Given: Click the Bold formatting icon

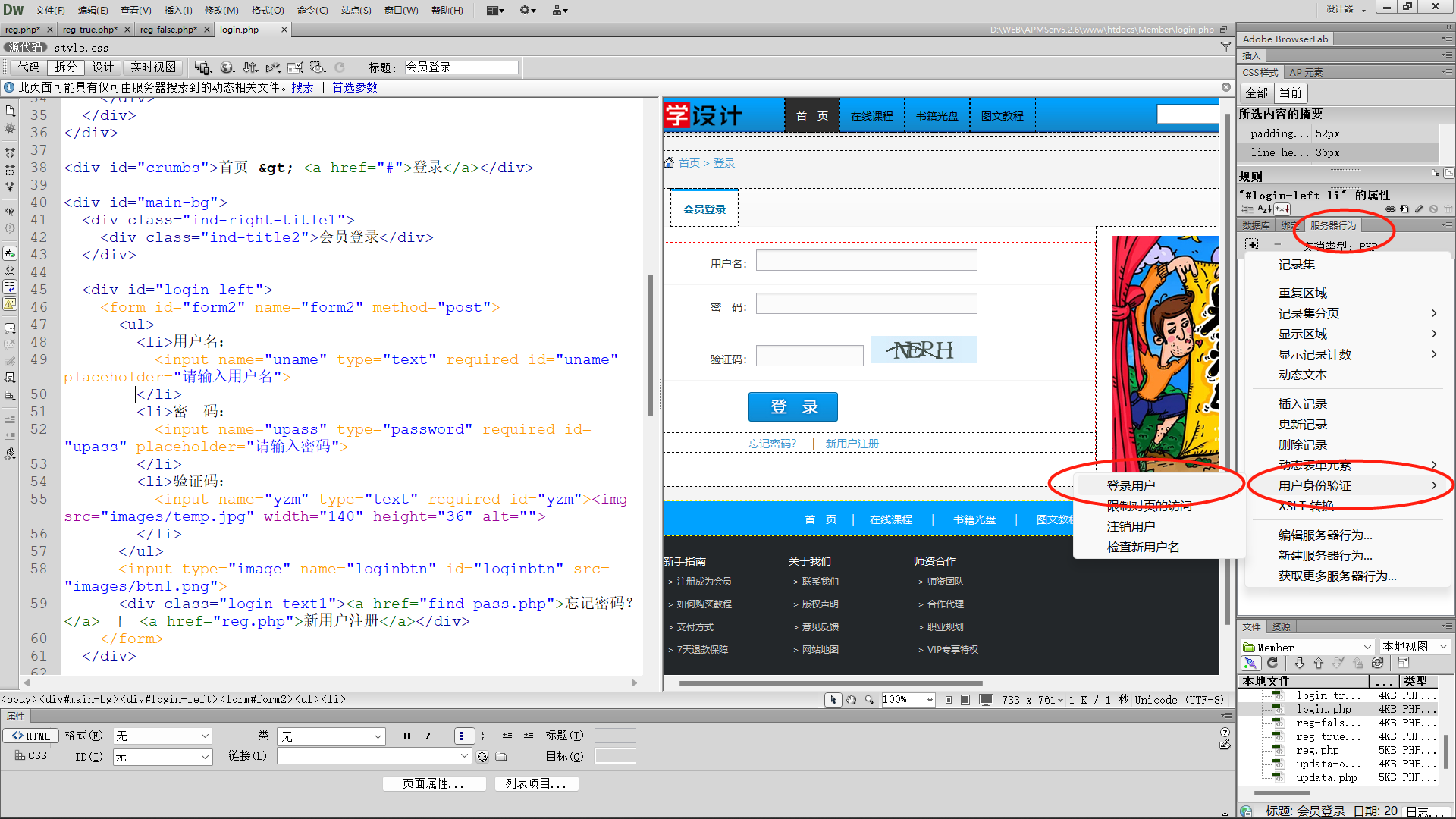Looking at the screenshot, I should [x=407, y=736].
